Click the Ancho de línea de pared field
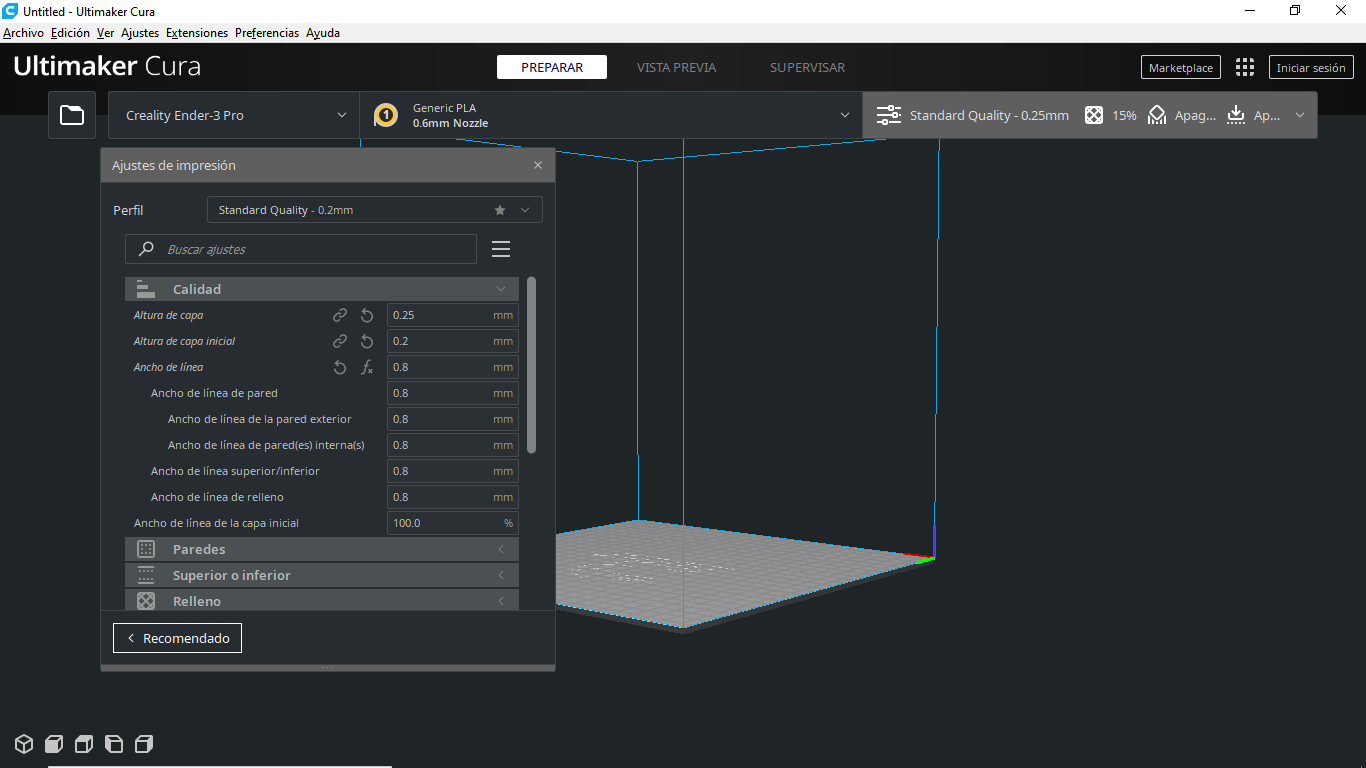Viewport: 1366px width, 768px height. [453, 393]
